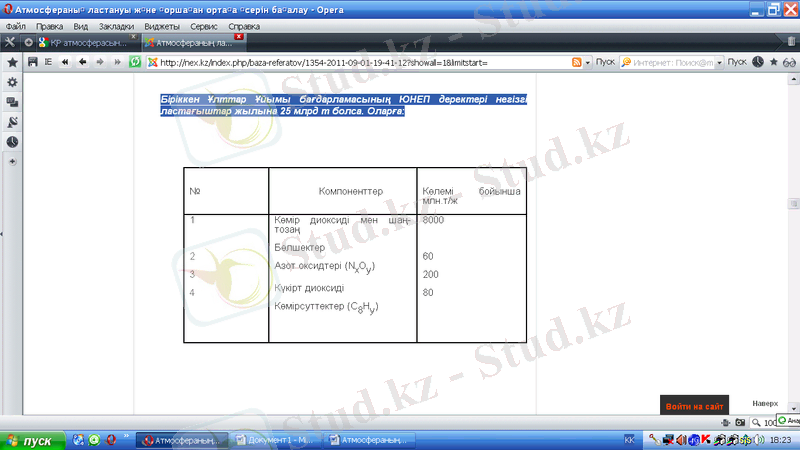This screenshot has height=450, width=800.
Task: Open the Закладки menu
Action: 116,26
